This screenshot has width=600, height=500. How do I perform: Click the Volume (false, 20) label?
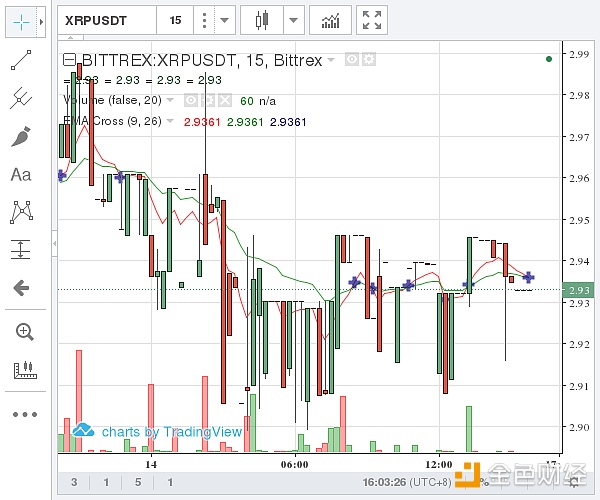tap(112, 100)
